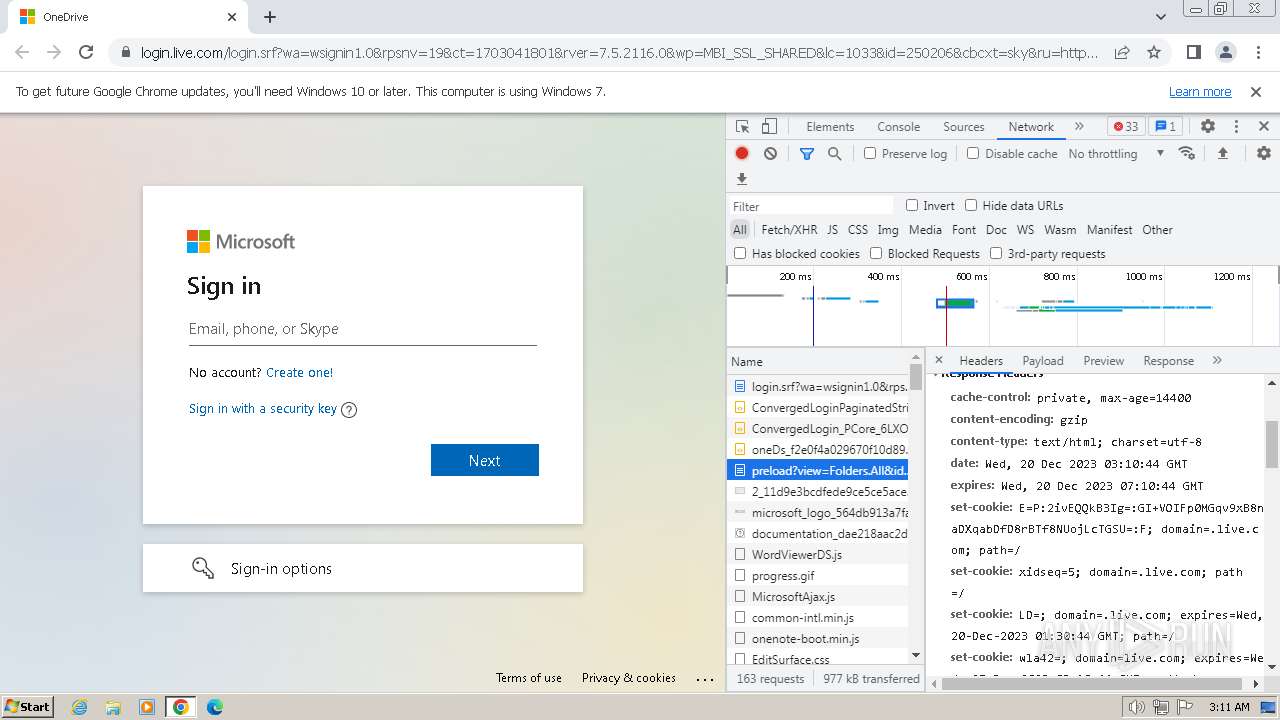Image resolution: width=1280 pixels, height=720 pixels.
Task: Check Blocked Requests checkbox
Action: [876, 253]
